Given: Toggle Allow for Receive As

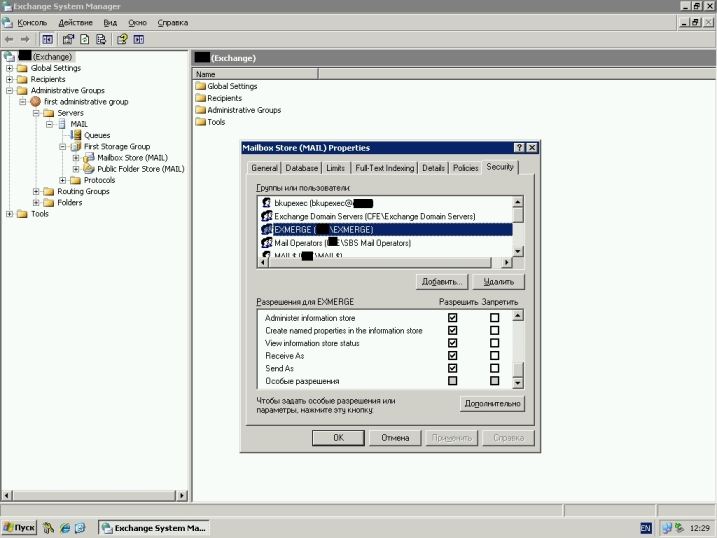Looking at the screenshot, I should (x=453, y=356).
